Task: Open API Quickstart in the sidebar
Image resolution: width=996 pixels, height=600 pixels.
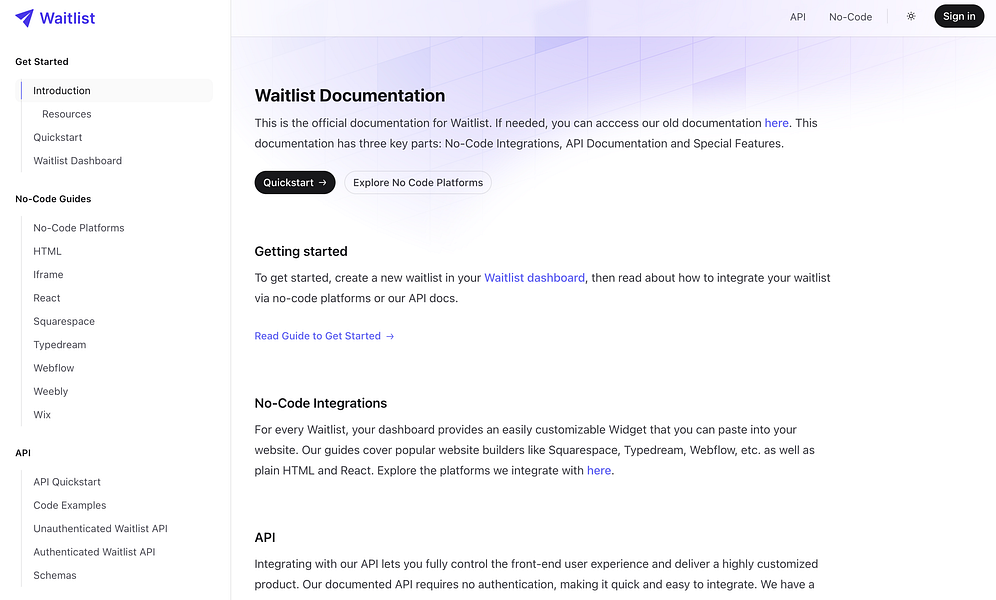Action: [67, 481]
